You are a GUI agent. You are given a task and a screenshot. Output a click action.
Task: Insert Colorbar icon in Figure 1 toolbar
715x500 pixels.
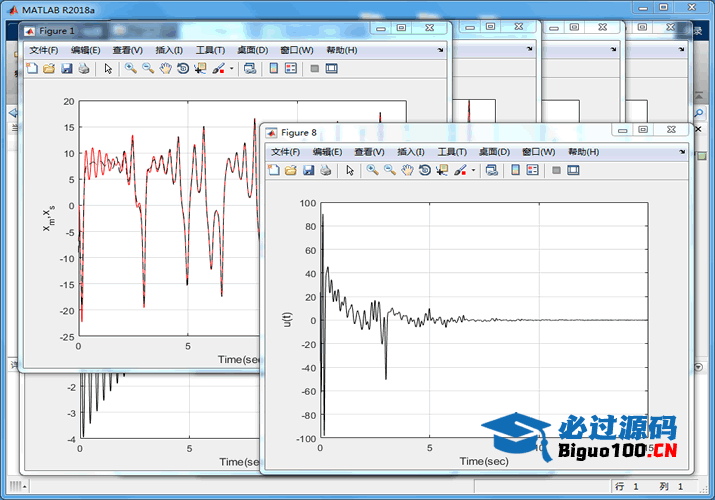tap(274, 68)
